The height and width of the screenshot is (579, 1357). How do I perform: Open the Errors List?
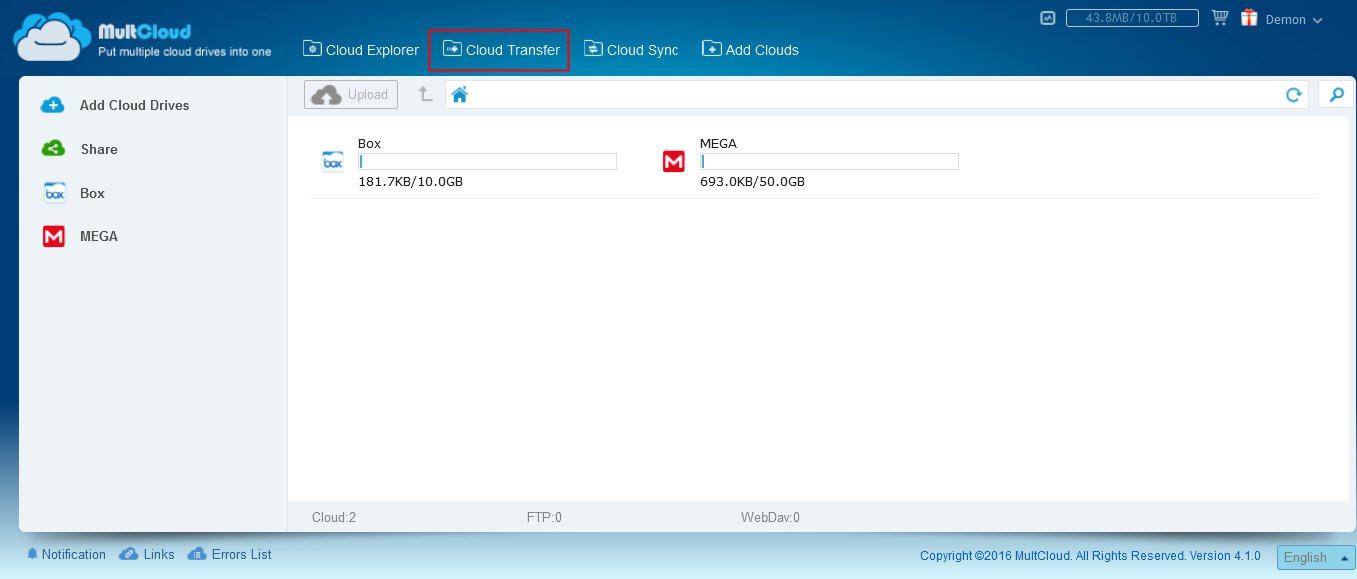tap(230, 554)
